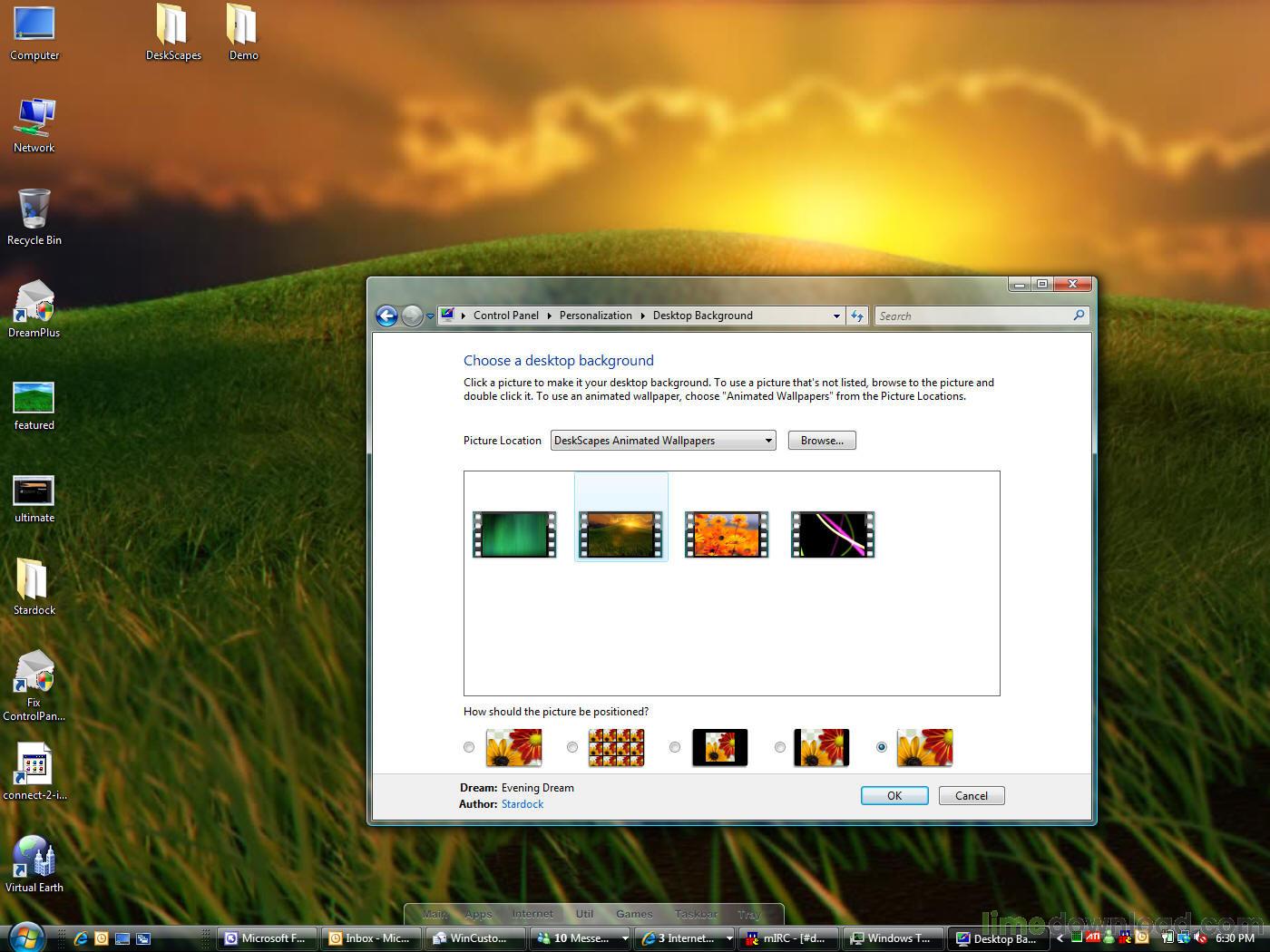Screen dimensions: 1270x952
Task: Open the DeskScapes folder on the desktop
Action: (172, 27)
